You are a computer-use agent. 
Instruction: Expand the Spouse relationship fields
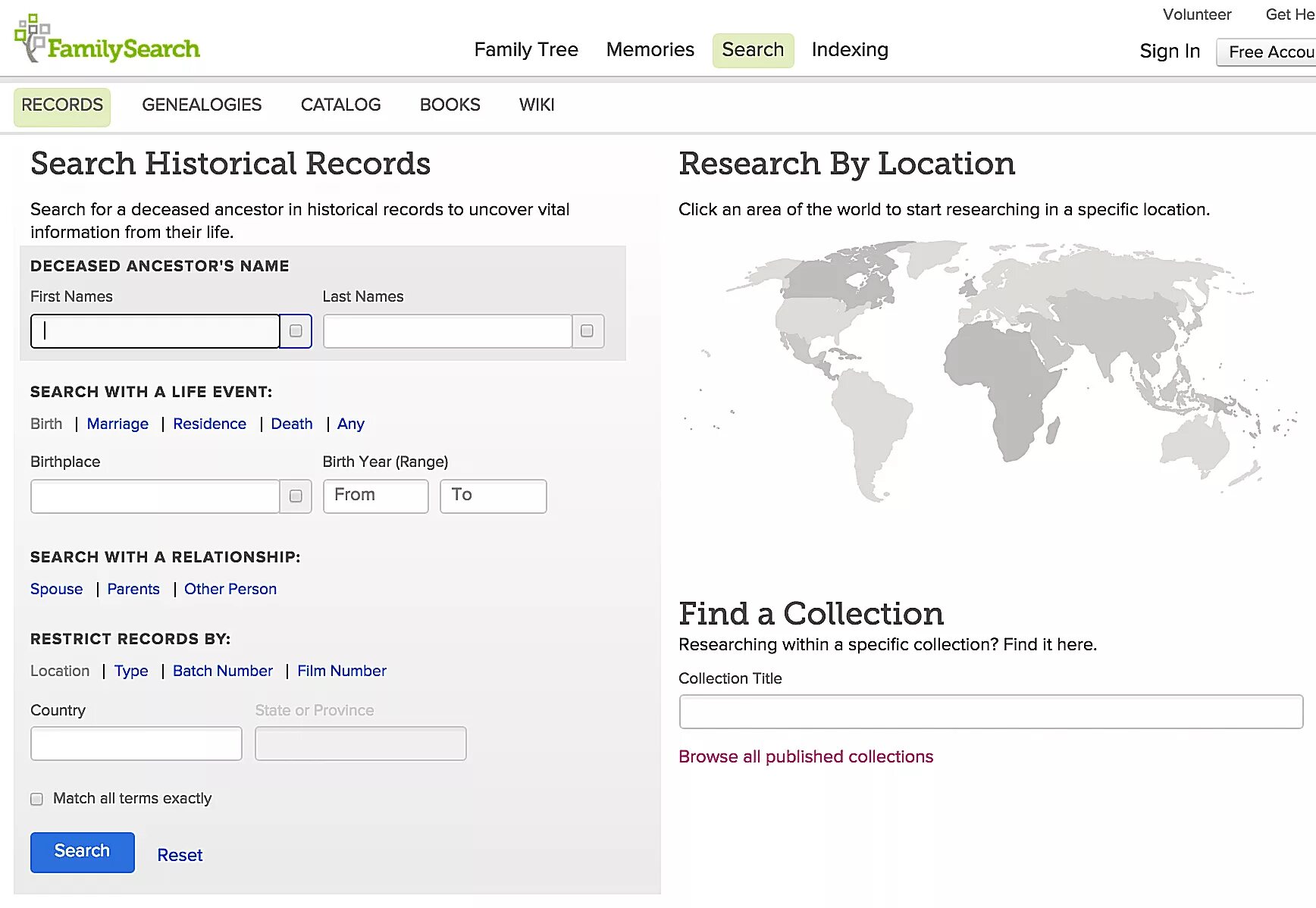click(56, 589)
